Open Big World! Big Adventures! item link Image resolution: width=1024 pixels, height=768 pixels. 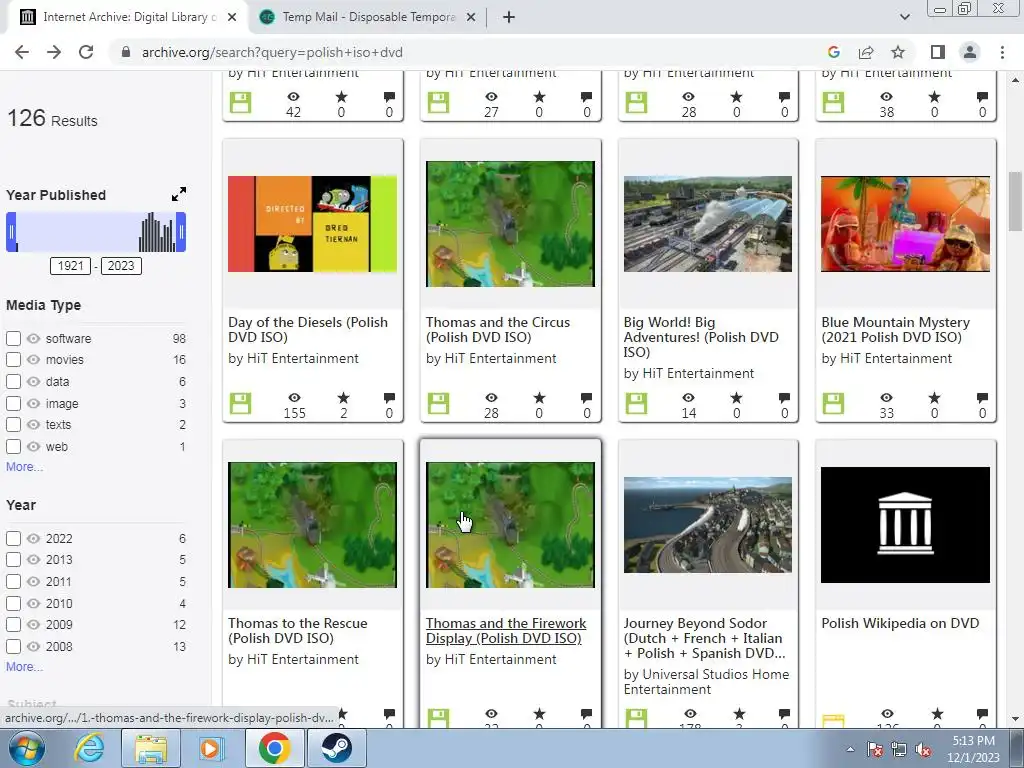click(701, 337)
